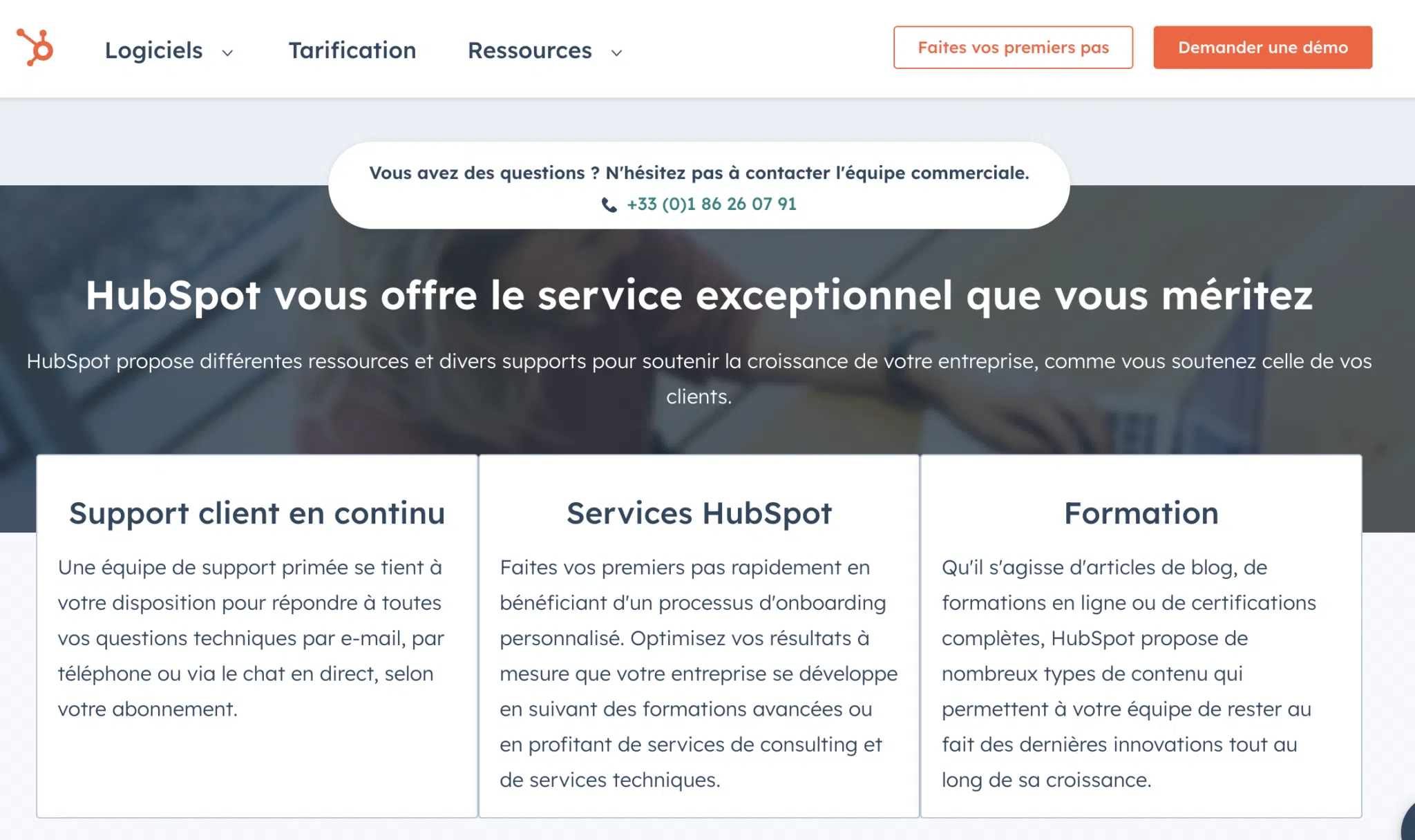
Task: Select the Formation card heading
Action: 1141,513
